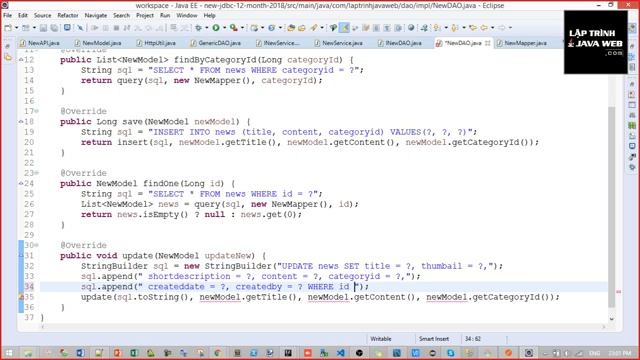Open the External Tools dropdown arrow

click(242, 28)
